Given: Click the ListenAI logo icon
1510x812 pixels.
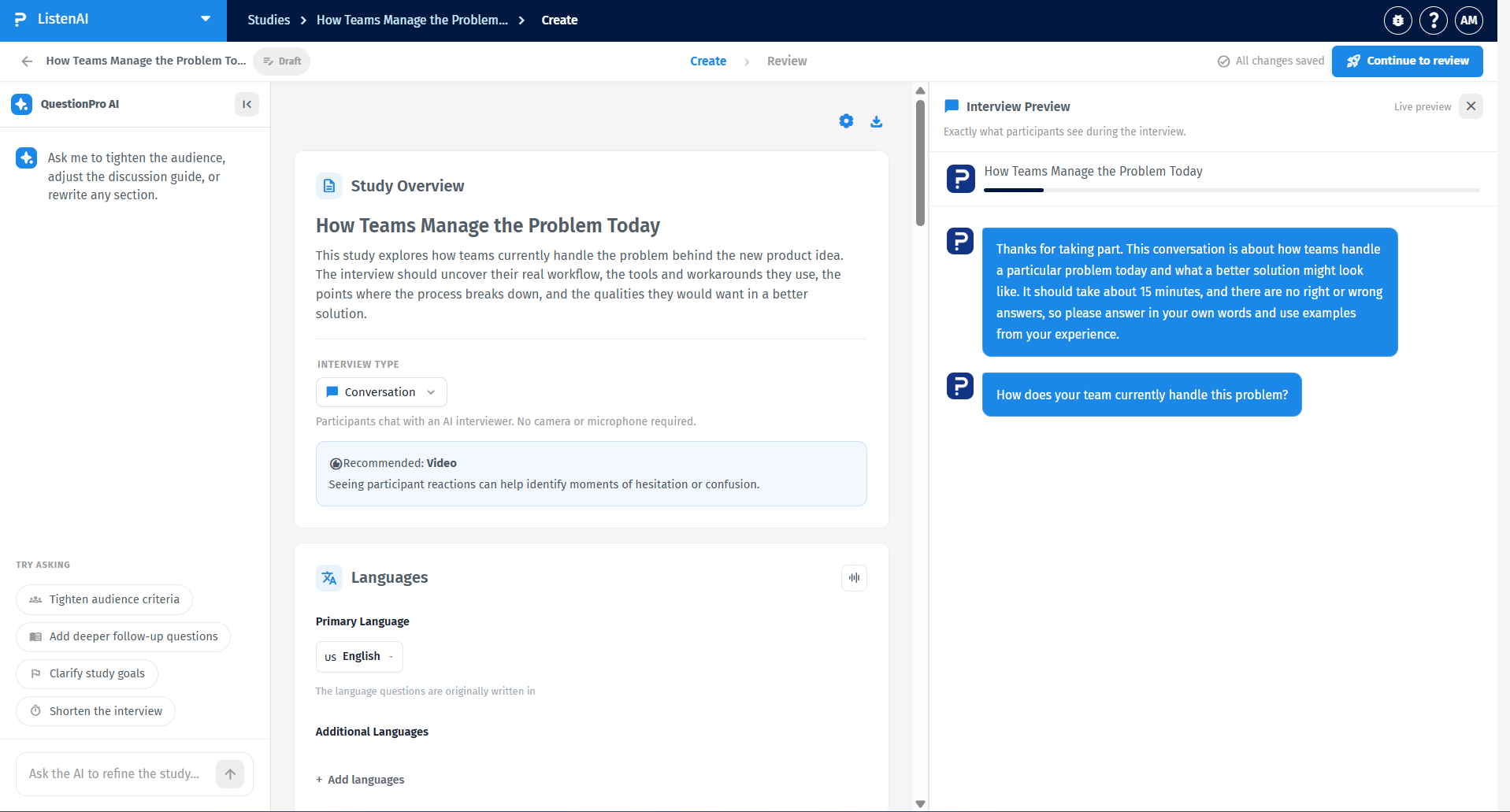Looking at the screenshot, I should 20,20.
